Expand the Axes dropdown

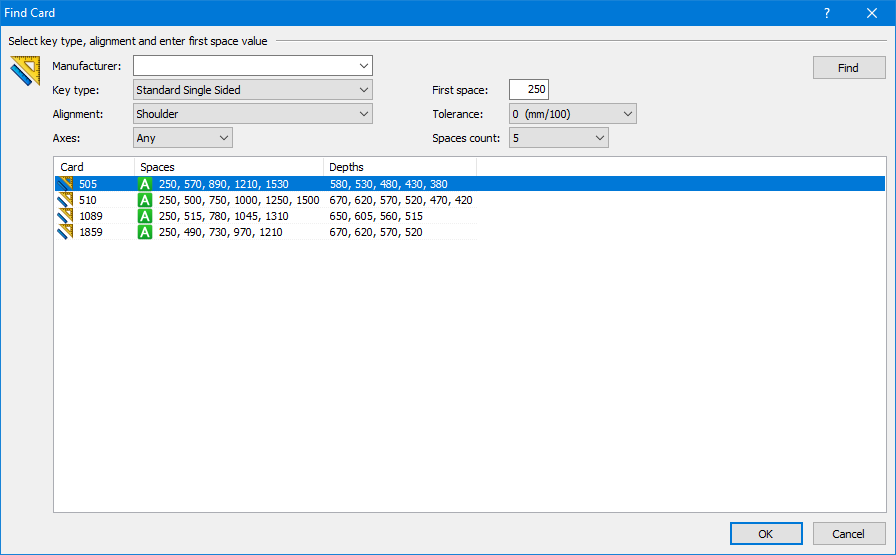(223, 138)
